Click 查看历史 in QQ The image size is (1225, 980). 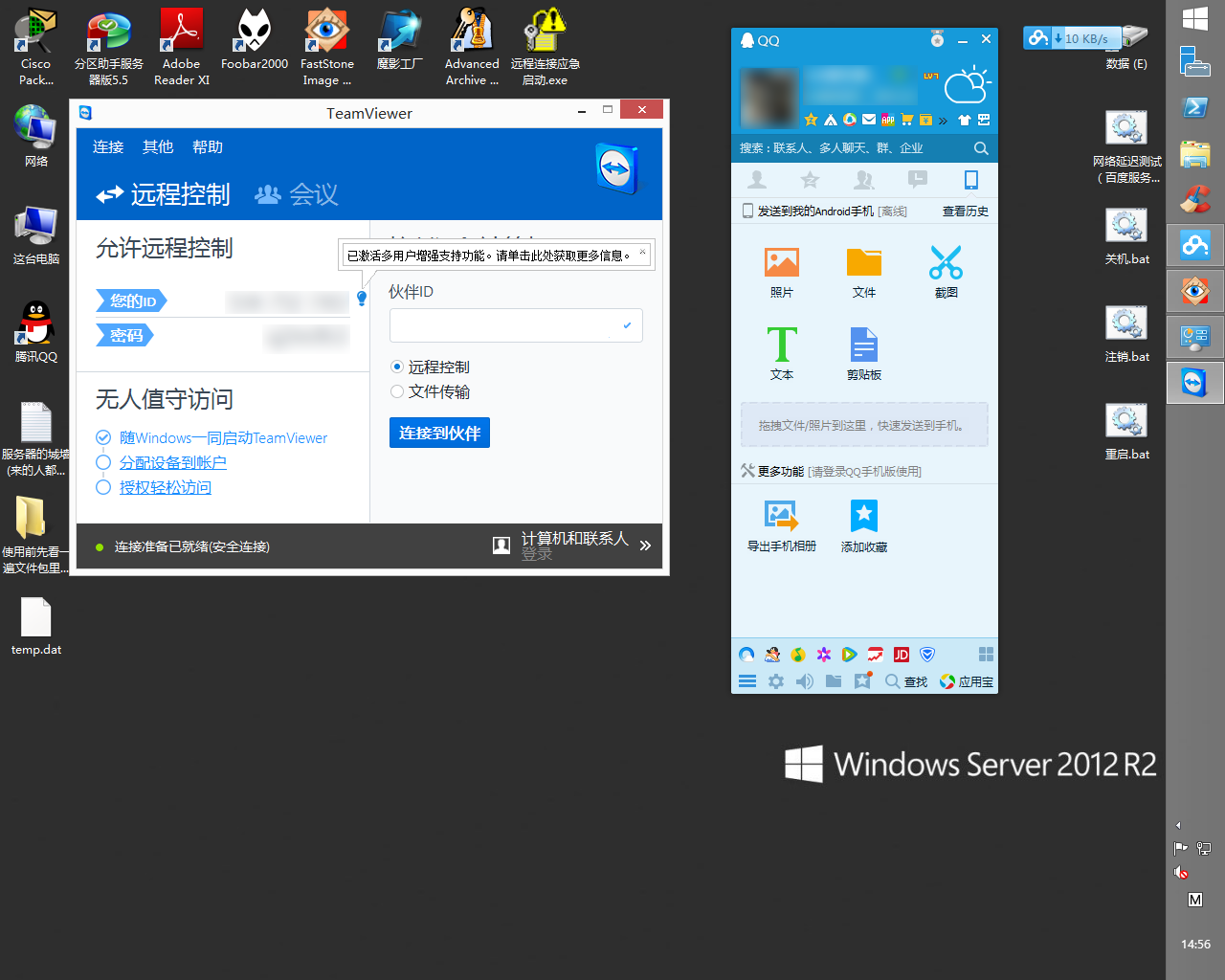966,212
